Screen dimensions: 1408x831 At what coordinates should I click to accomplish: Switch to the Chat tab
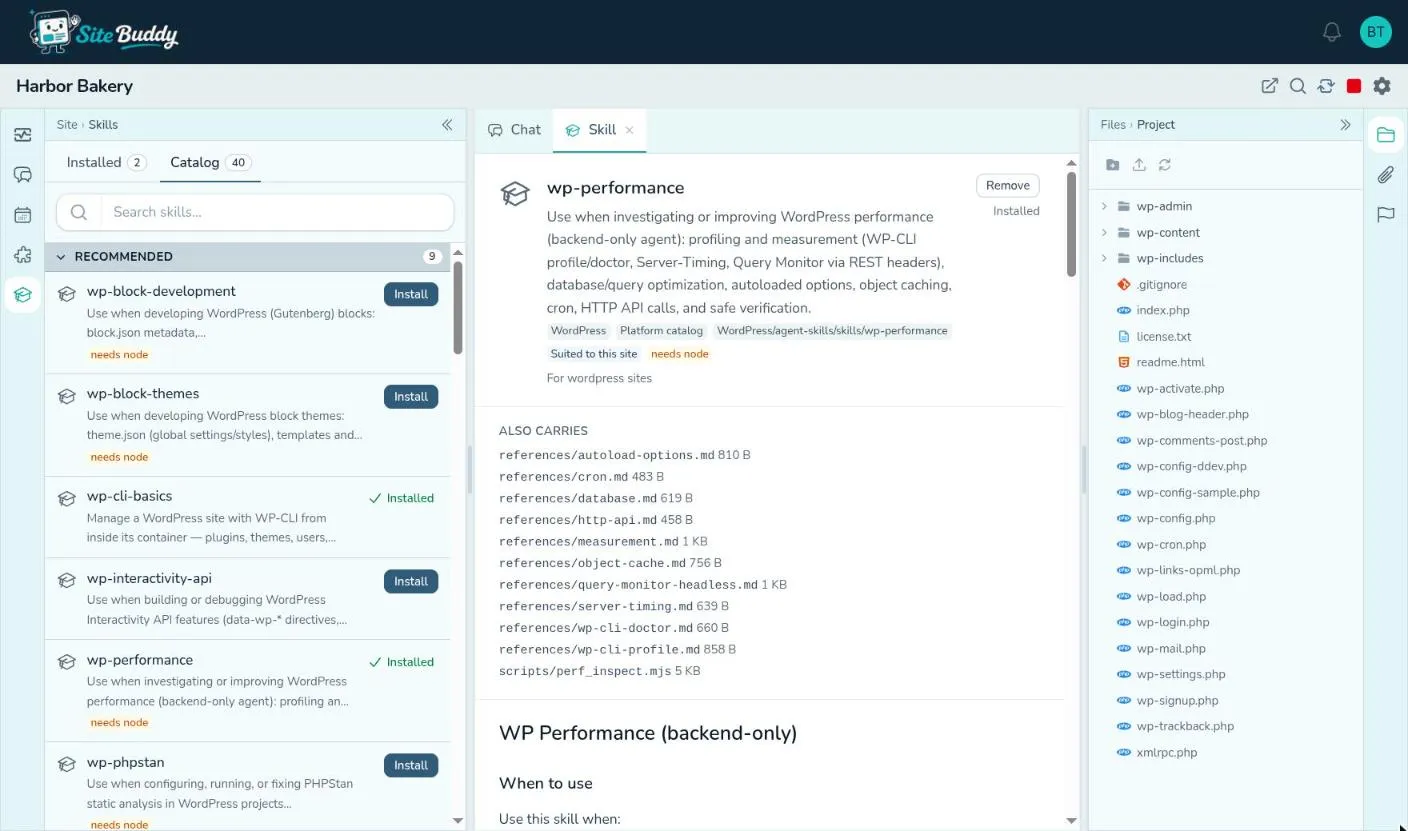[x=514, y=130]
